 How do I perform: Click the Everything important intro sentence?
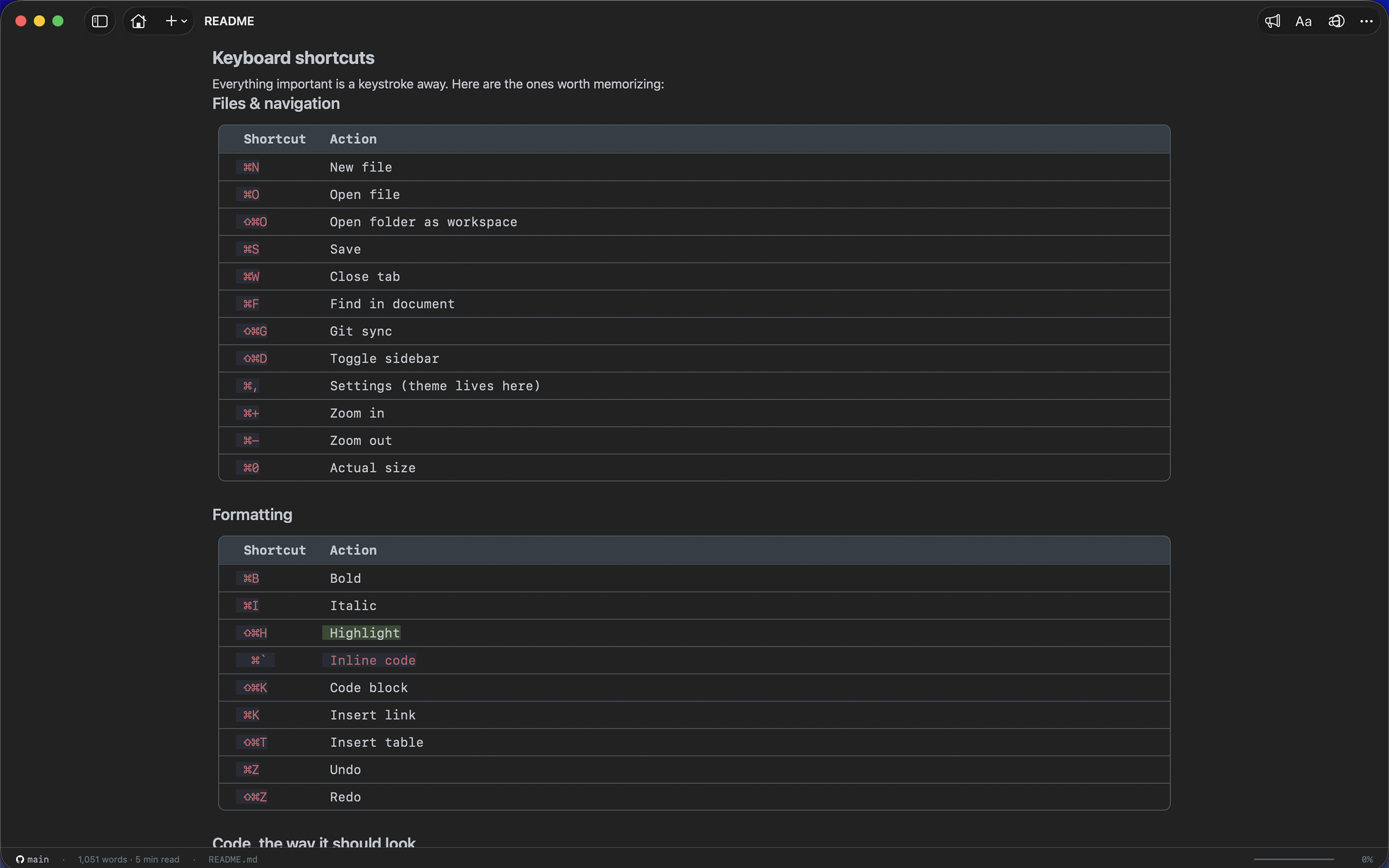(x=438, y=84)
